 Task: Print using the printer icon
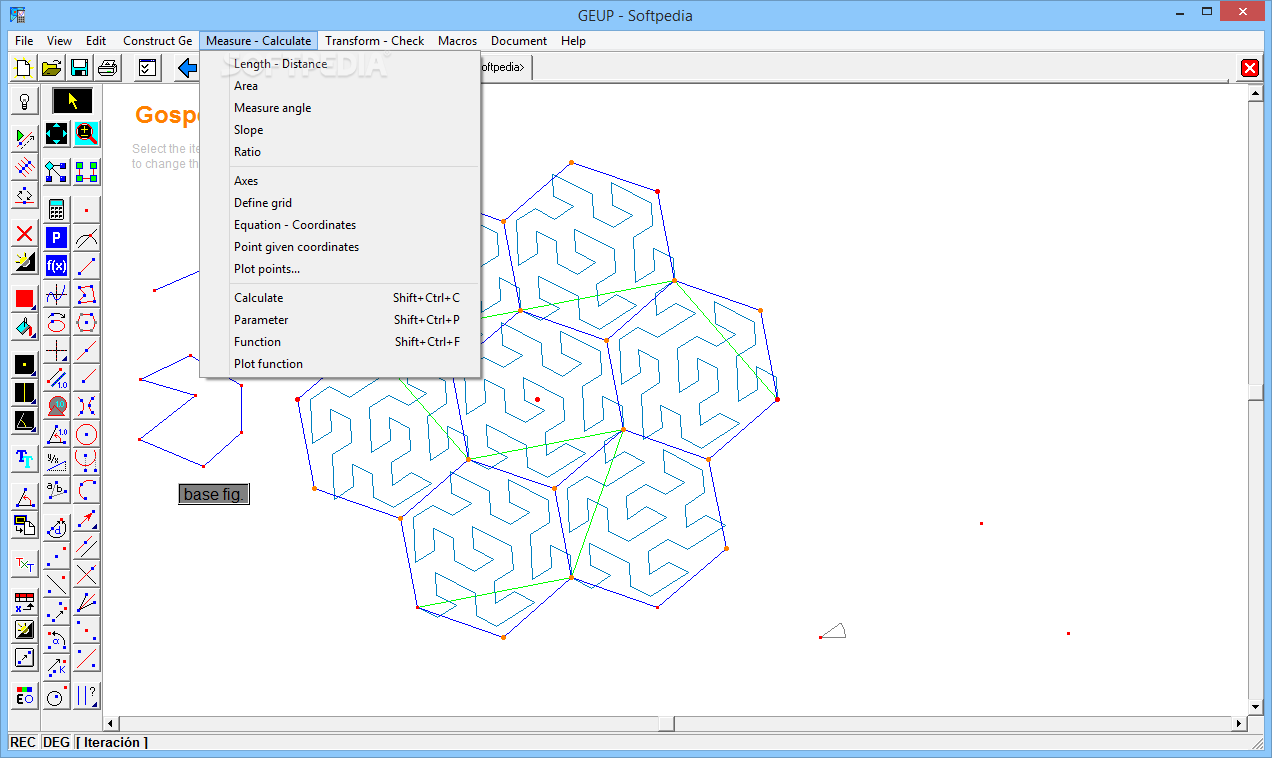tap(108, 68)
